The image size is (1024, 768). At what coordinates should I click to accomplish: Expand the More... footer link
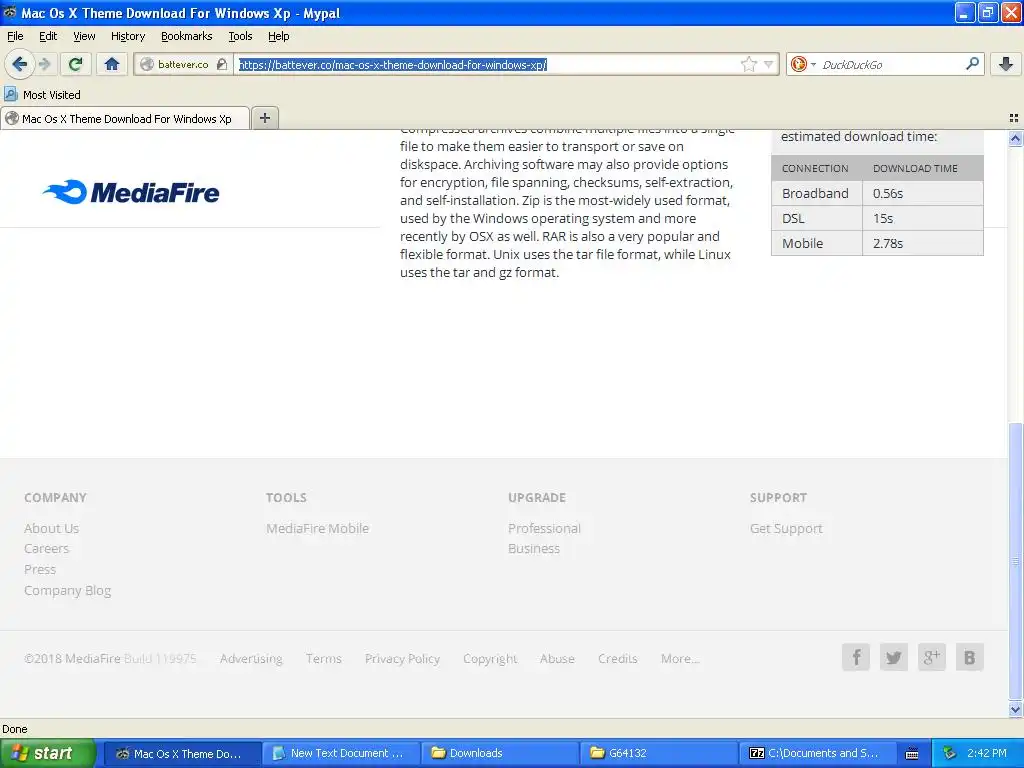pyautogui.click(x=680, y=658)
